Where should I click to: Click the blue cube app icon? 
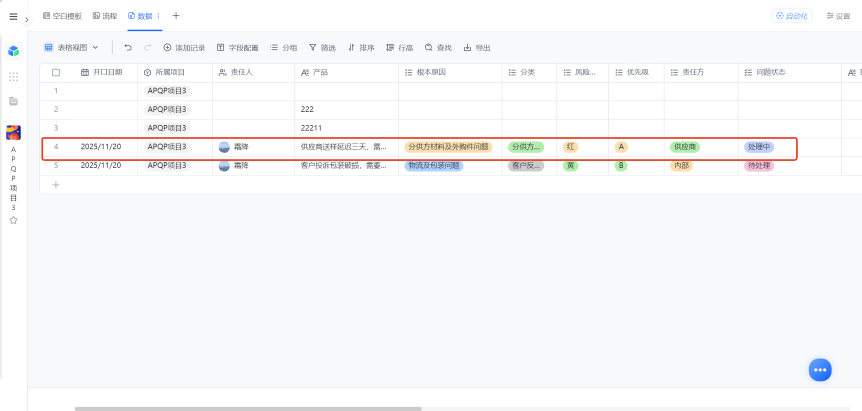[13, 51]
